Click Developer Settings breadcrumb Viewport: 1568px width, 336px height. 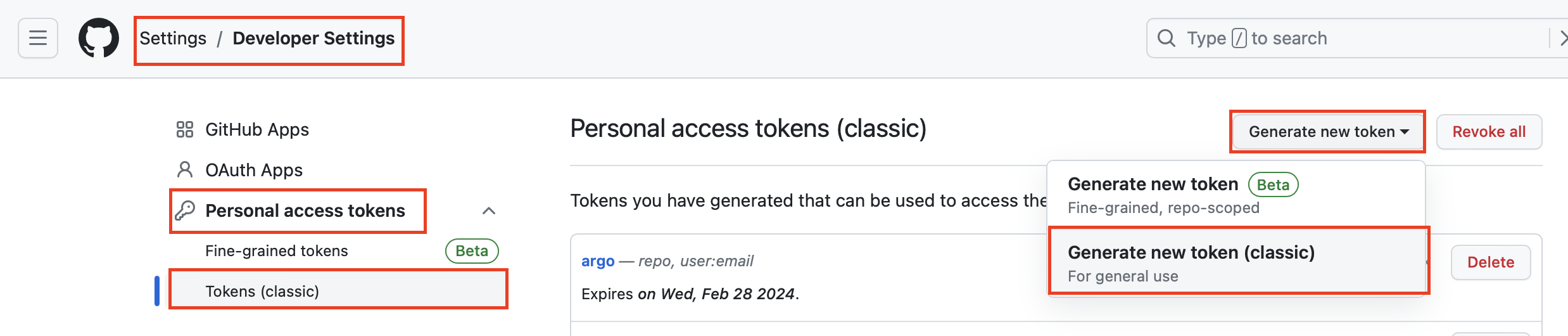pyautogui.click(x=313, y=39)
